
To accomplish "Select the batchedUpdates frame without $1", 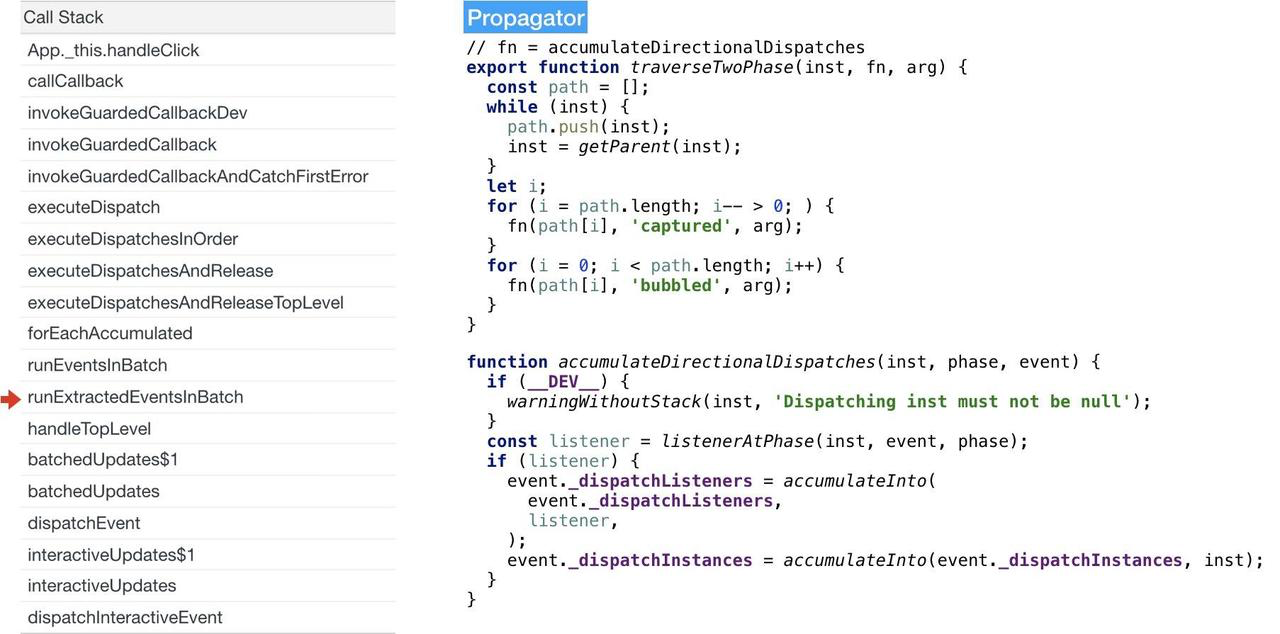I will [x=208, y=491].
